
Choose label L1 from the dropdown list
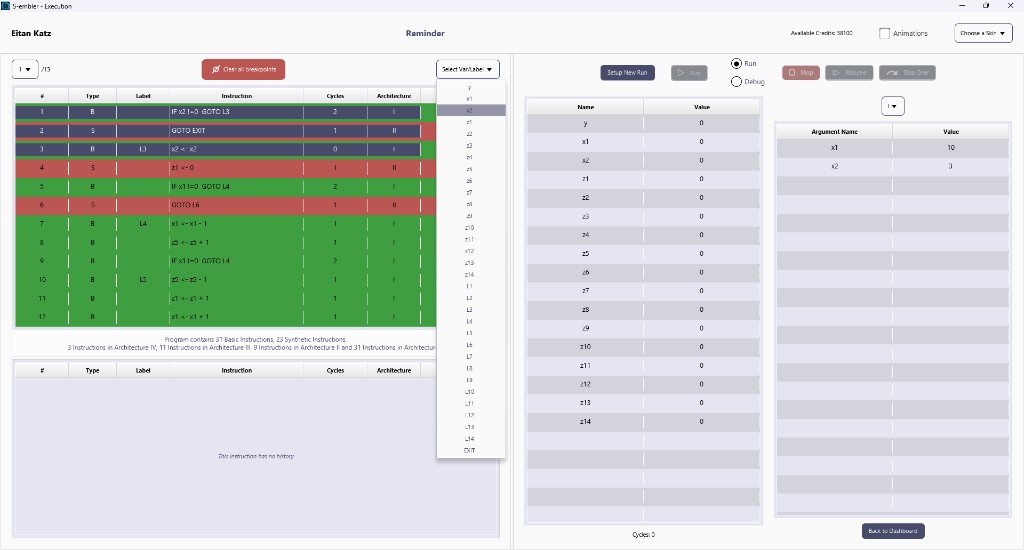coord(470,287)
